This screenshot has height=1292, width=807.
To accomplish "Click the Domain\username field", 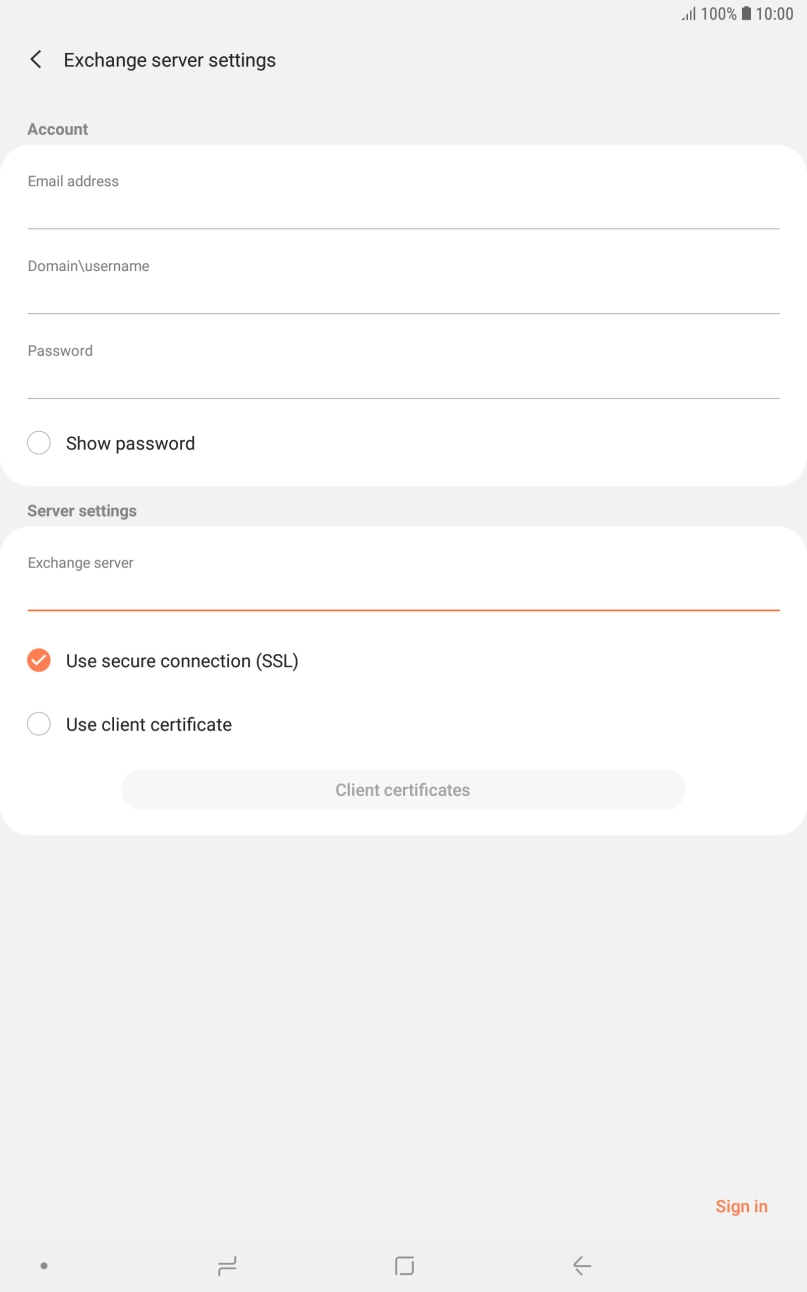I will click(x=403, y=280).
